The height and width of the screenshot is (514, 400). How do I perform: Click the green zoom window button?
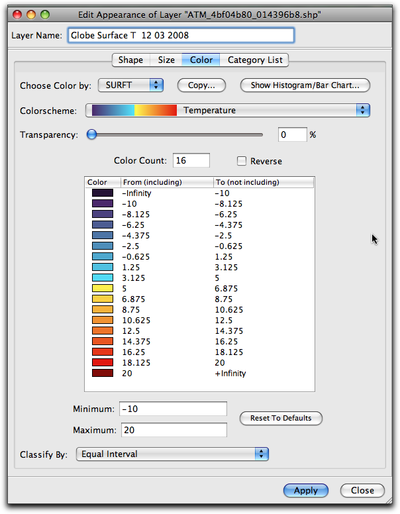45,14
